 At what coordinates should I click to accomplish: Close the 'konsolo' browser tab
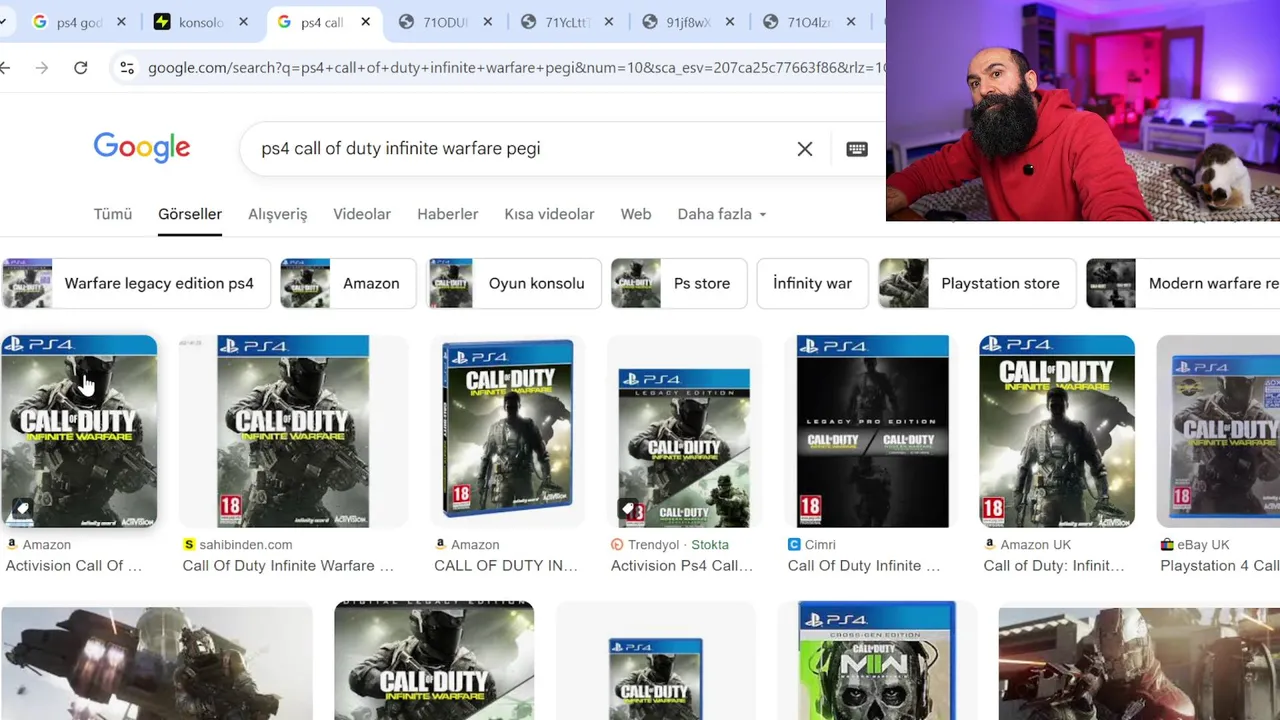click(x=243, y=22)
